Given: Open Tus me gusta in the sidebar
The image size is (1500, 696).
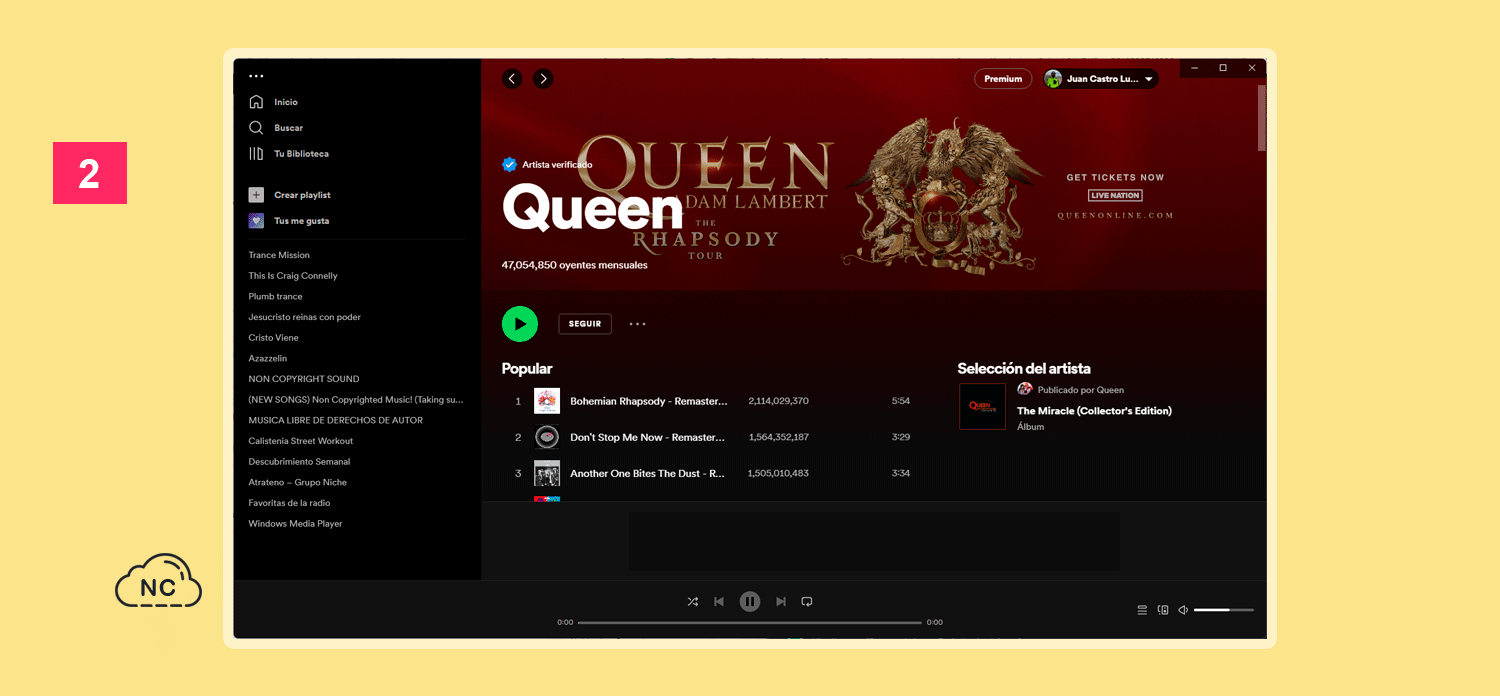Looking at the screenshot, I should 302,221.
